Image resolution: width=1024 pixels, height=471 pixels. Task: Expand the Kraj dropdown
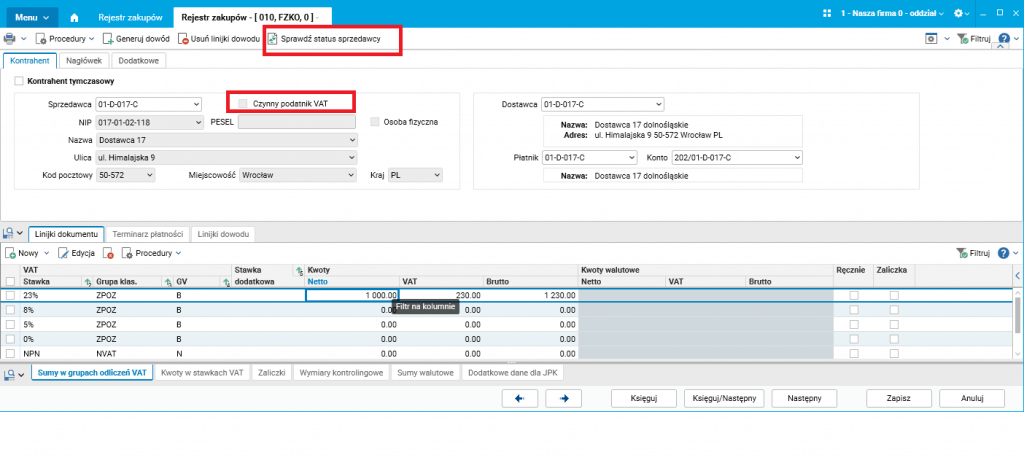pyautogui.click(x=437, y=175)
